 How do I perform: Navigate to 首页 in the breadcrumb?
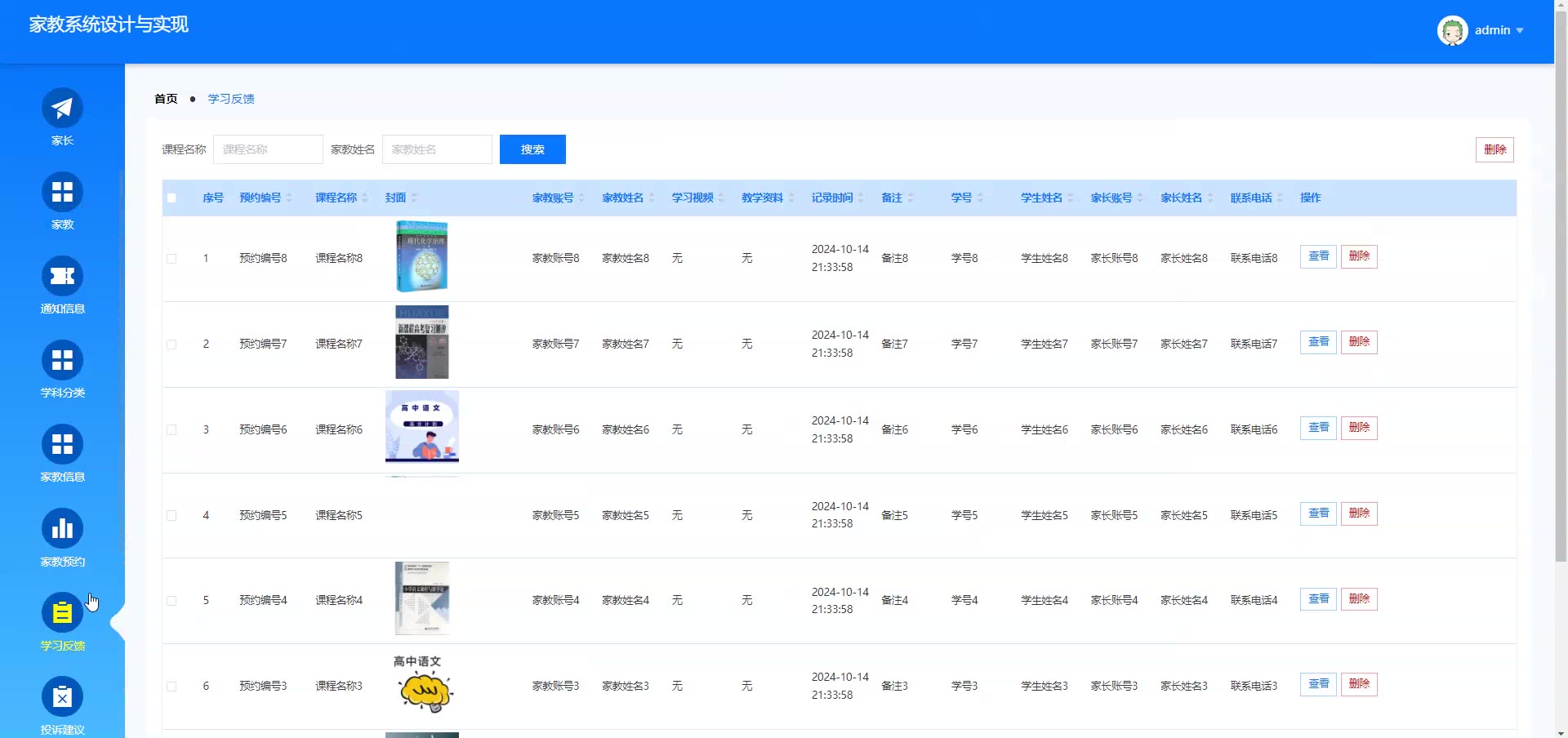point(166,99)
